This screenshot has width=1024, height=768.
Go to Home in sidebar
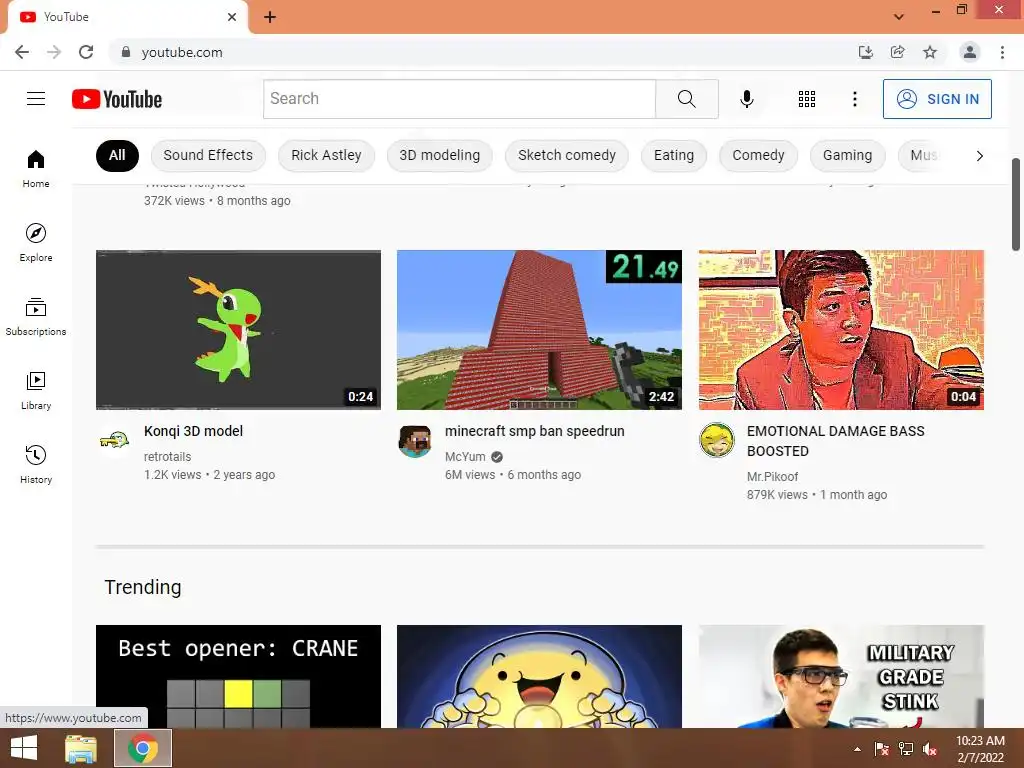(36, 168)
